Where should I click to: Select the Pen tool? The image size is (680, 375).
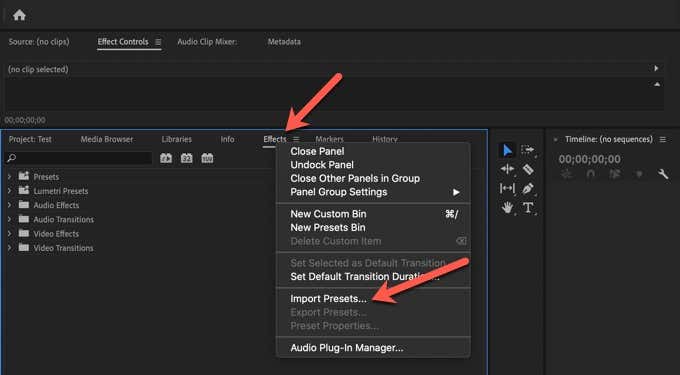[528, 188]
